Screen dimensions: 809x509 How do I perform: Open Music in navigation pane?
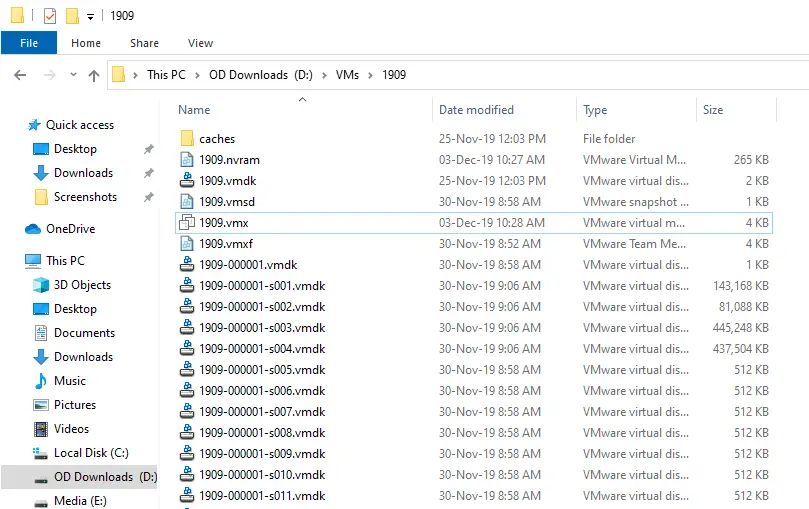point(70,381)
